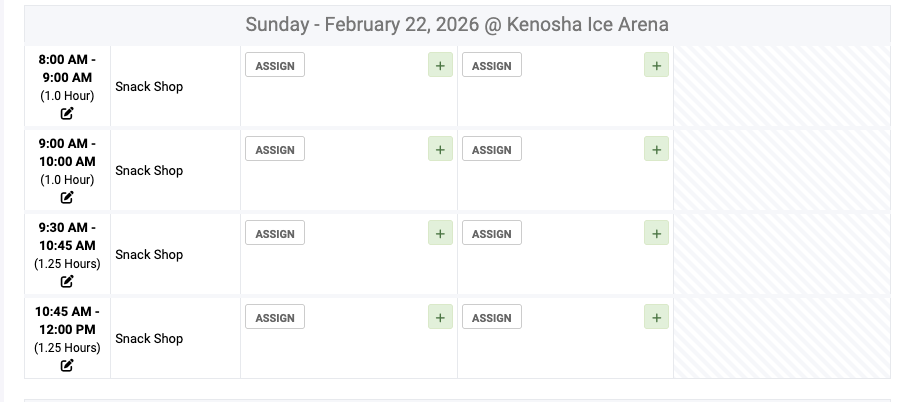The height and width of the screenshot is (402, 906).
Task: Add to the first slot of the 9:00 AM shift
Action: coord(440,150)
